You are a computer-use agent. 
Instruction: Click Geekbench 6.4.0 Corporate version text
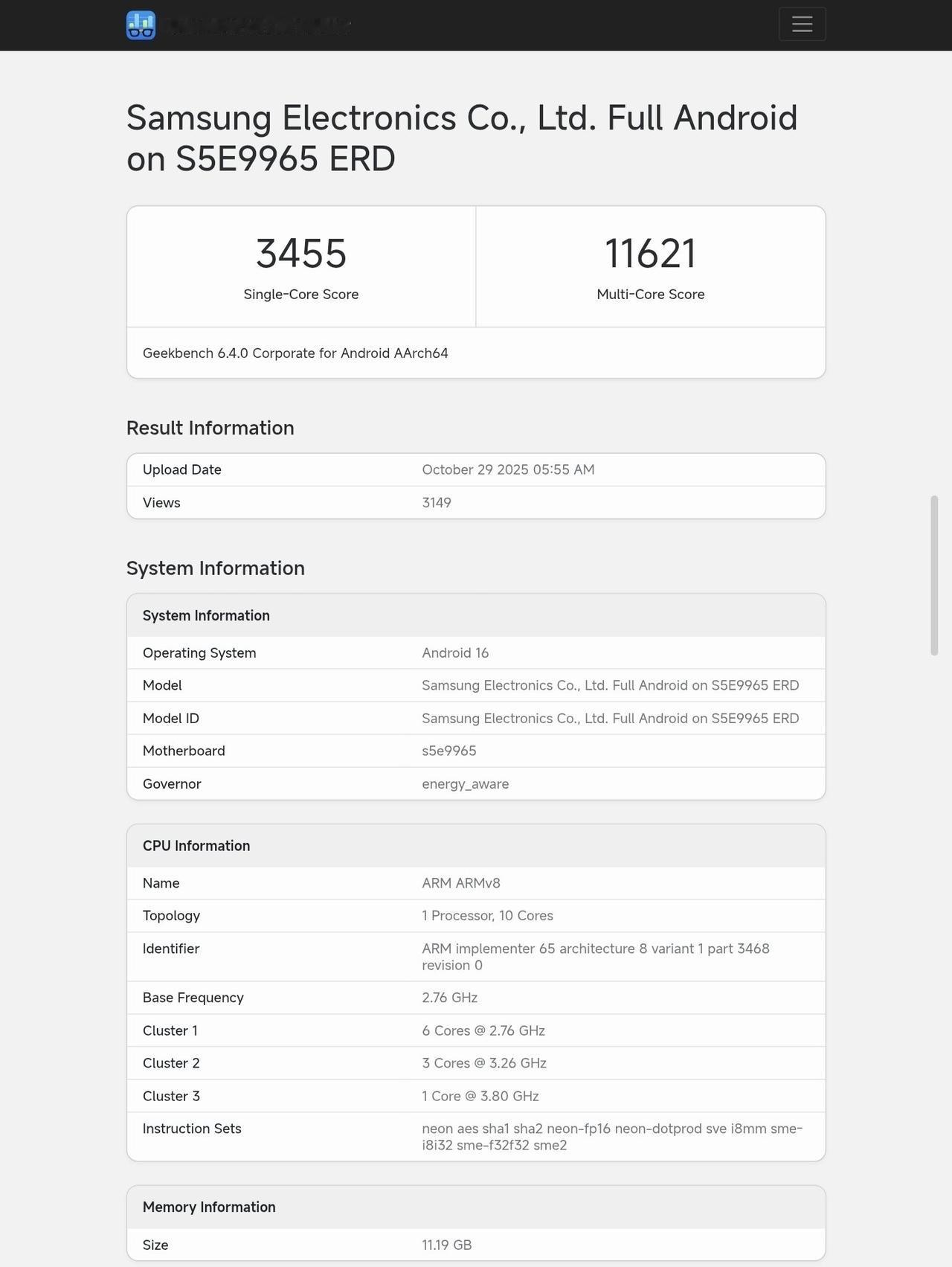(x=295, y=353)
